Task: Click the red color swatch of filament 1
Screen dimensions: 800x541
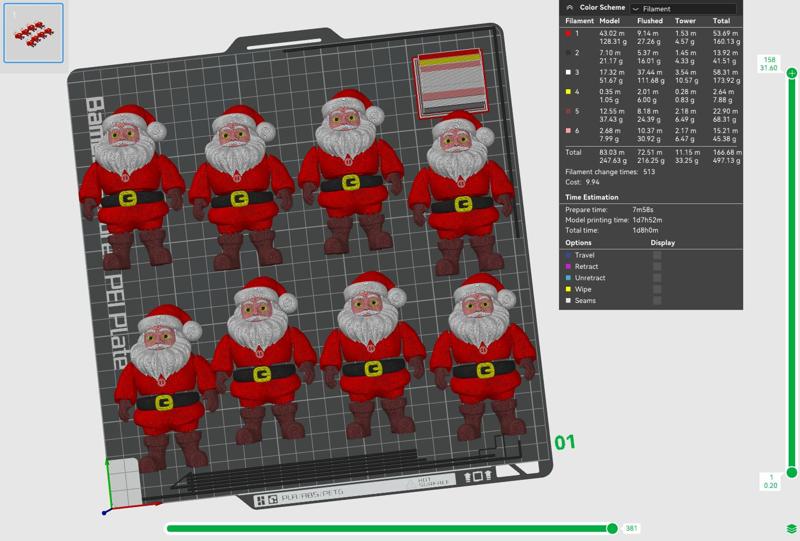Action: (568, 34)
